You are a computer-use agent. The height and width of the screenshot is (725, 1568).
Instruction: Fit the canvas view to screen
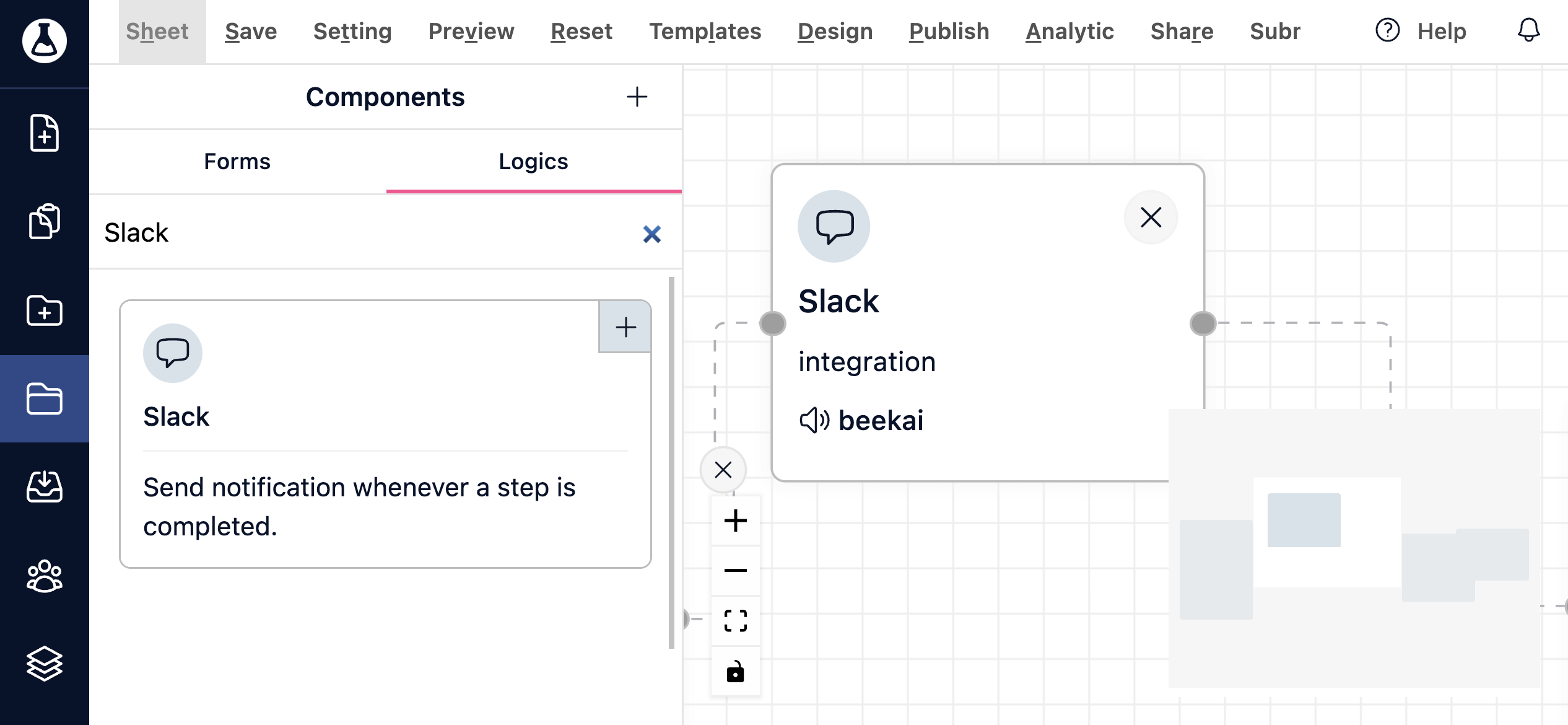735,620
